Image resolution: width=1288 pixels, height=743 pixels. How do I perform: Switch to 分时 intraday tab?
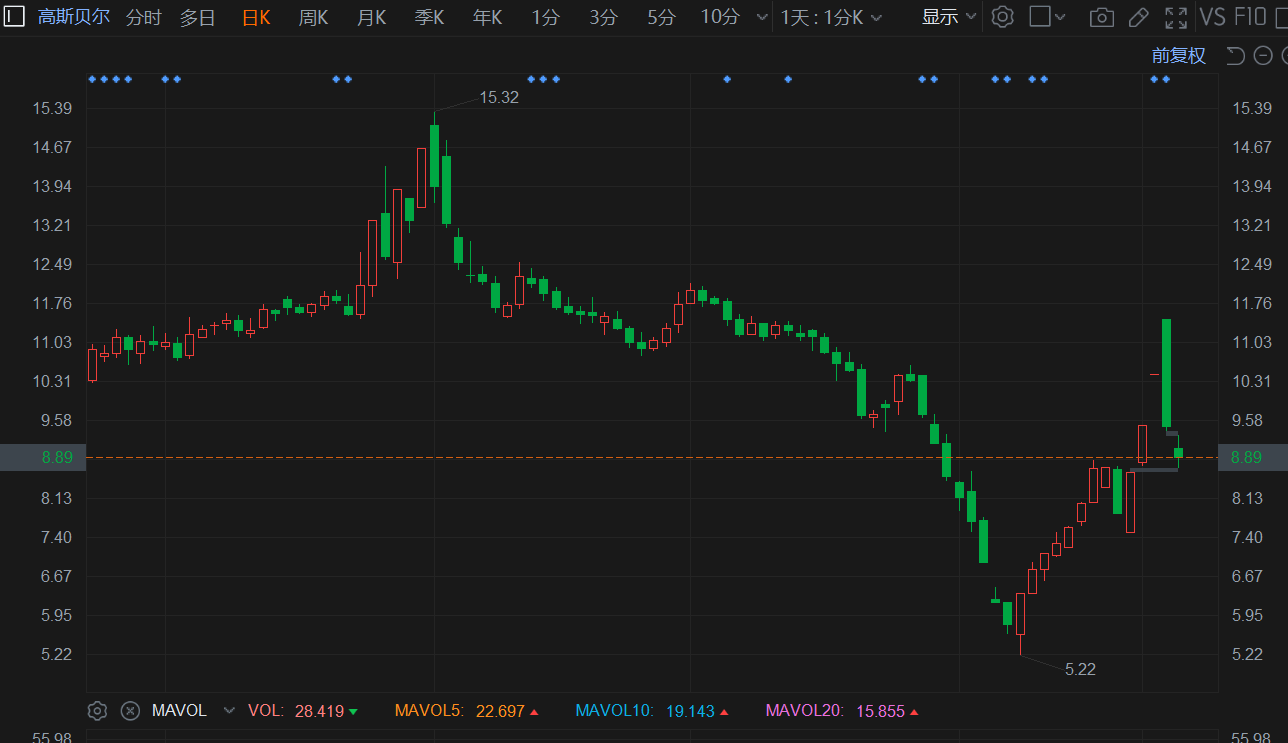point(143,17)
